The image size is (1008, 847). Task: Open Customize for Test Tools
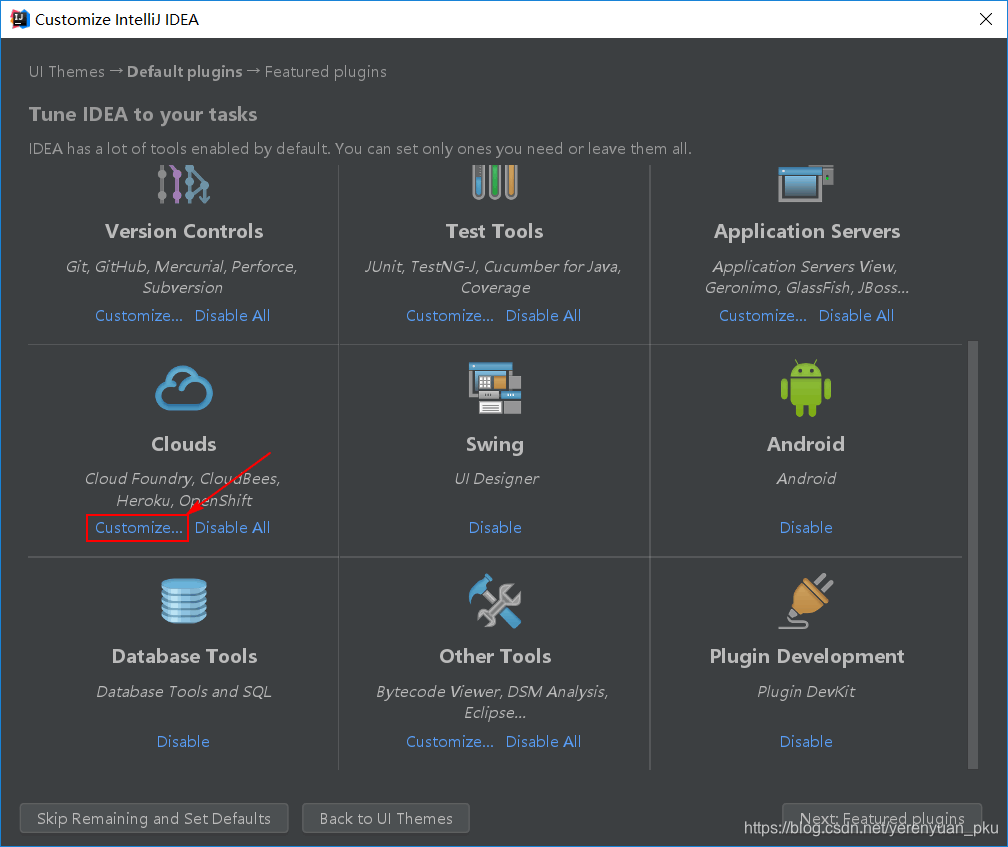(x=450, y=316)
